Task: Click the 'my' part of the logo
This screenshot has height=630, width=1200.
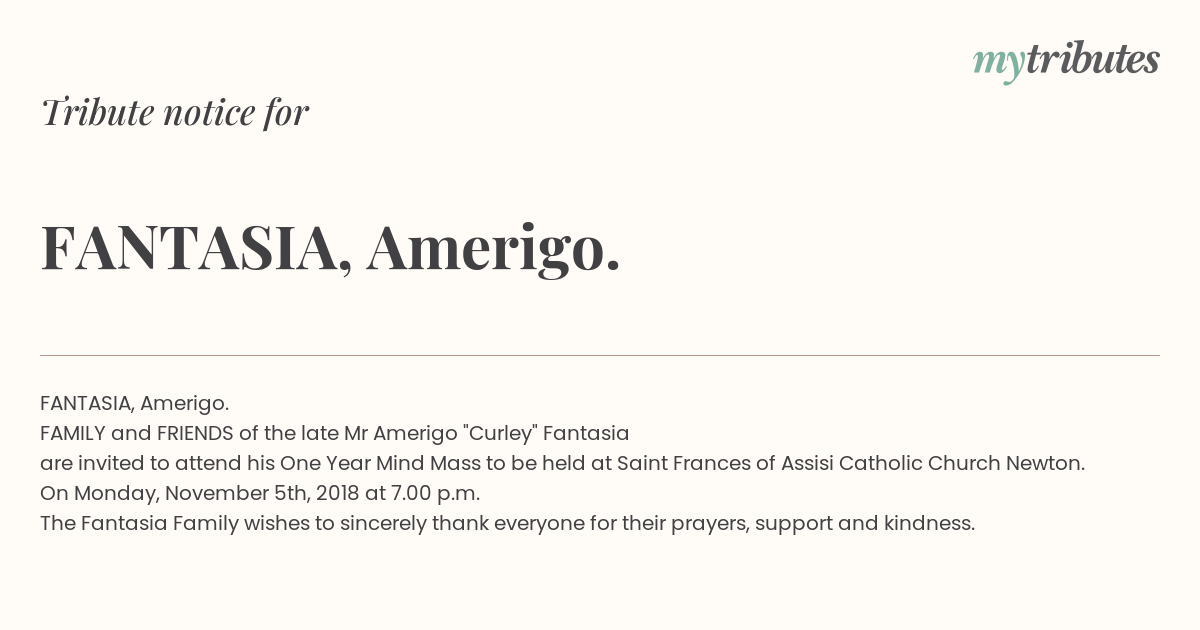Action: [x=999, y=63]
